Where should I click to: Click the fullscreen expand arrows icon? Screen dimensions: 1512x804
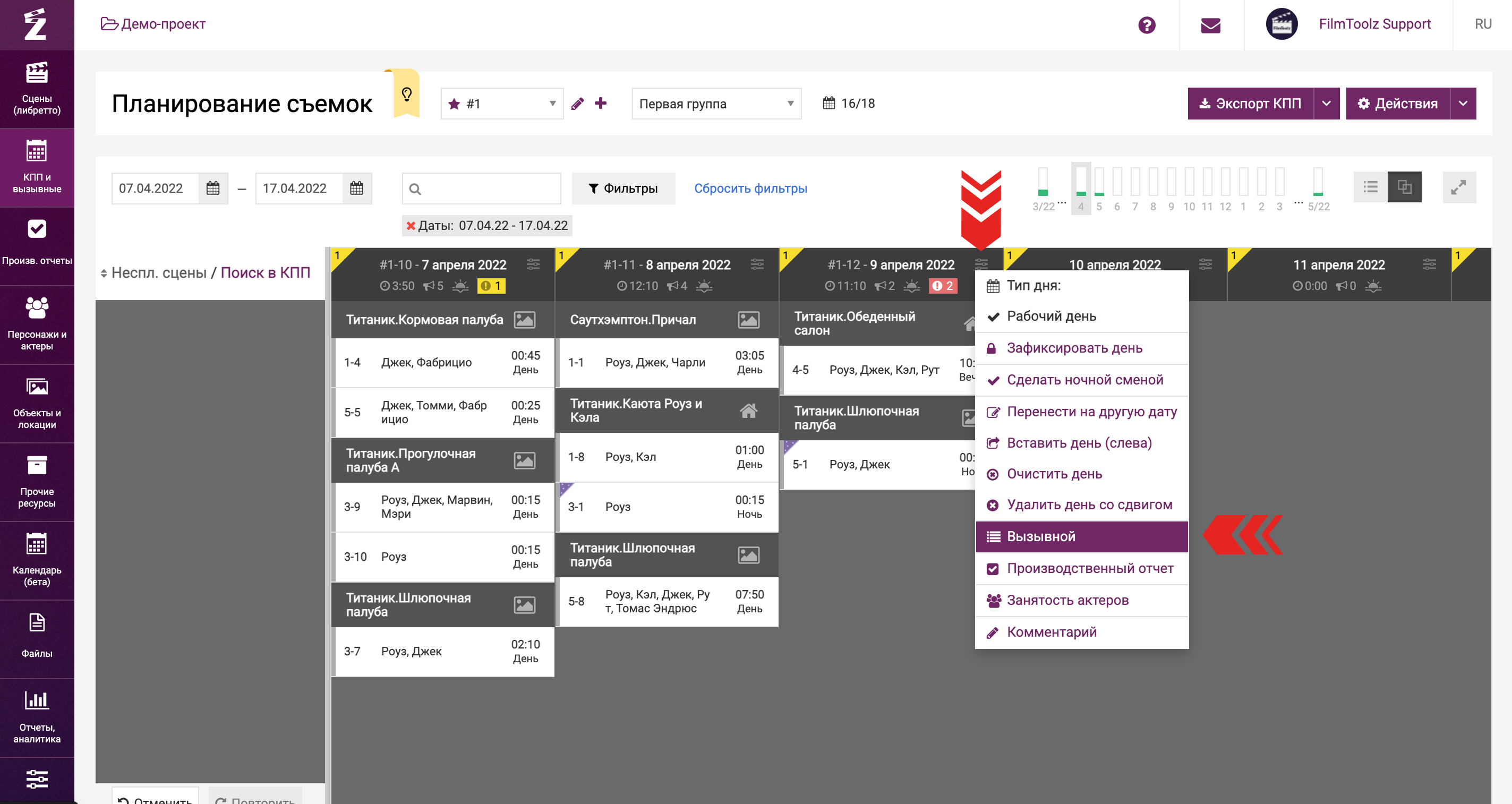(x=1458, y=187)
